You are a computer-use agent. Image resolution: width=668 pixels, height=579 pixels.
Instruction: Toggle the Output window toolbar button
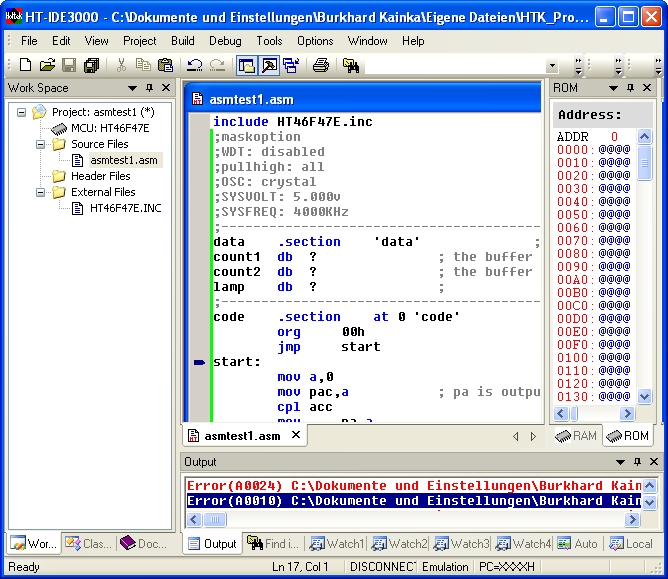click(x=269, y=65)
